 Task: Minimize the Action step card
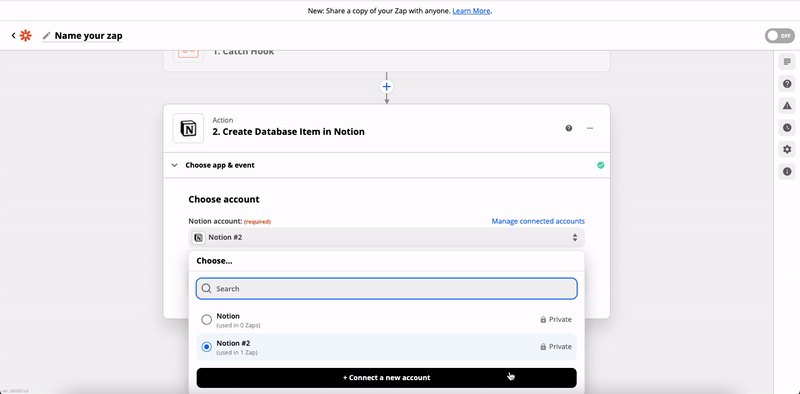coord(590,128)
